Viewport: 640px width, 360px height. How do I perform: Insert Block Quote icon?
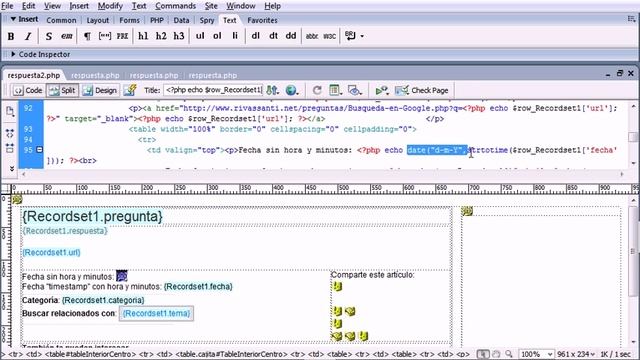point(104,36)
